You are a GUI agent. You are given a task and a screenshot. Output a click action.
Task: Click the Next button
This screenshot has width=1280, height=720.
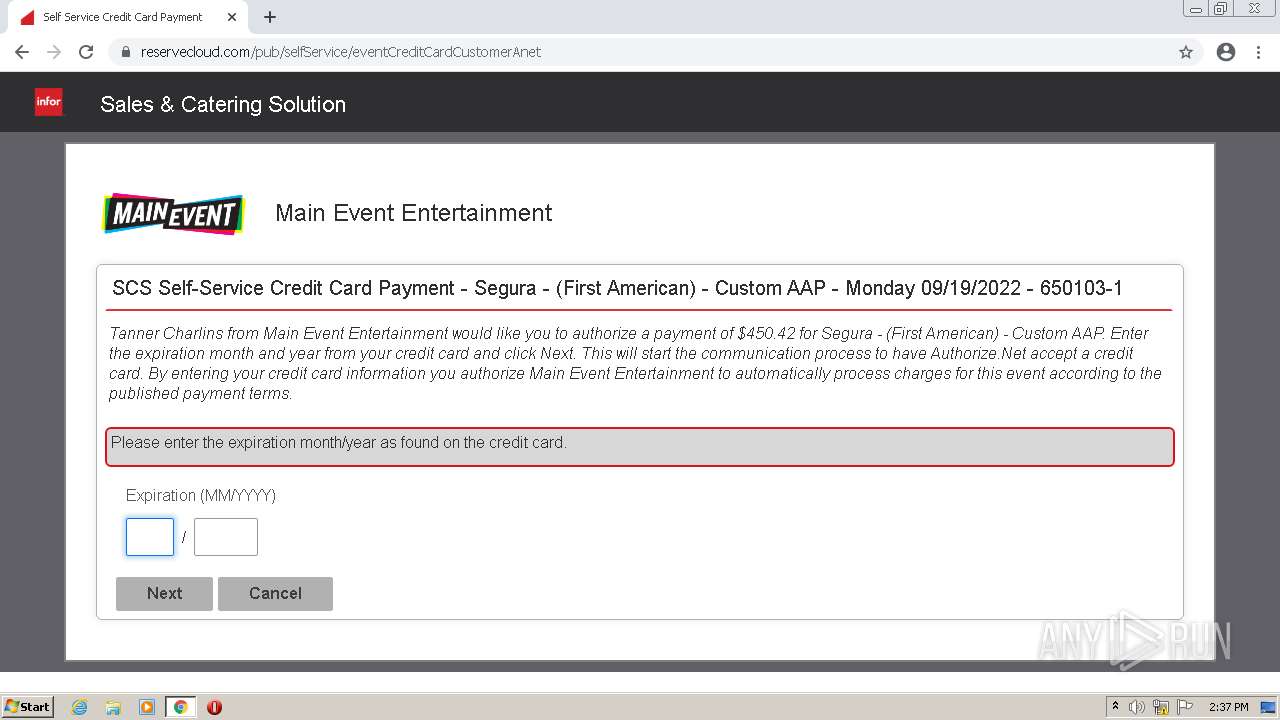pyautogui.click(x=164, y=593)
